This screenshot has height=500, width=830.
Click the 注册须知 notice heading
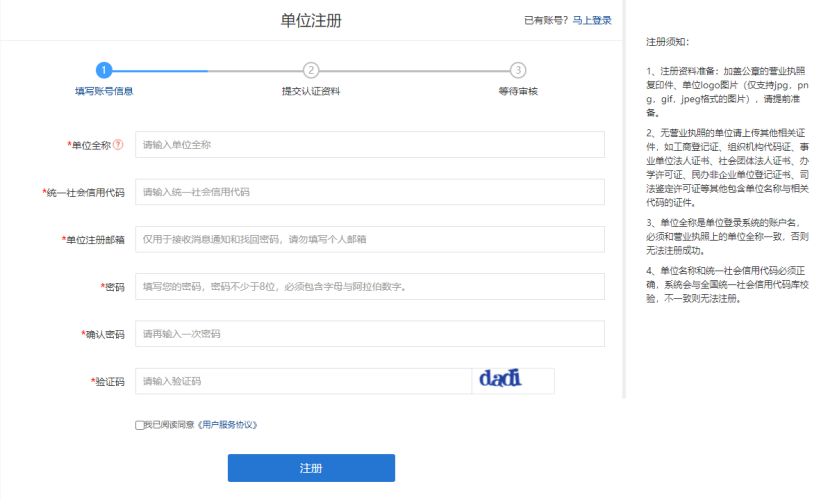pos(668,42)
